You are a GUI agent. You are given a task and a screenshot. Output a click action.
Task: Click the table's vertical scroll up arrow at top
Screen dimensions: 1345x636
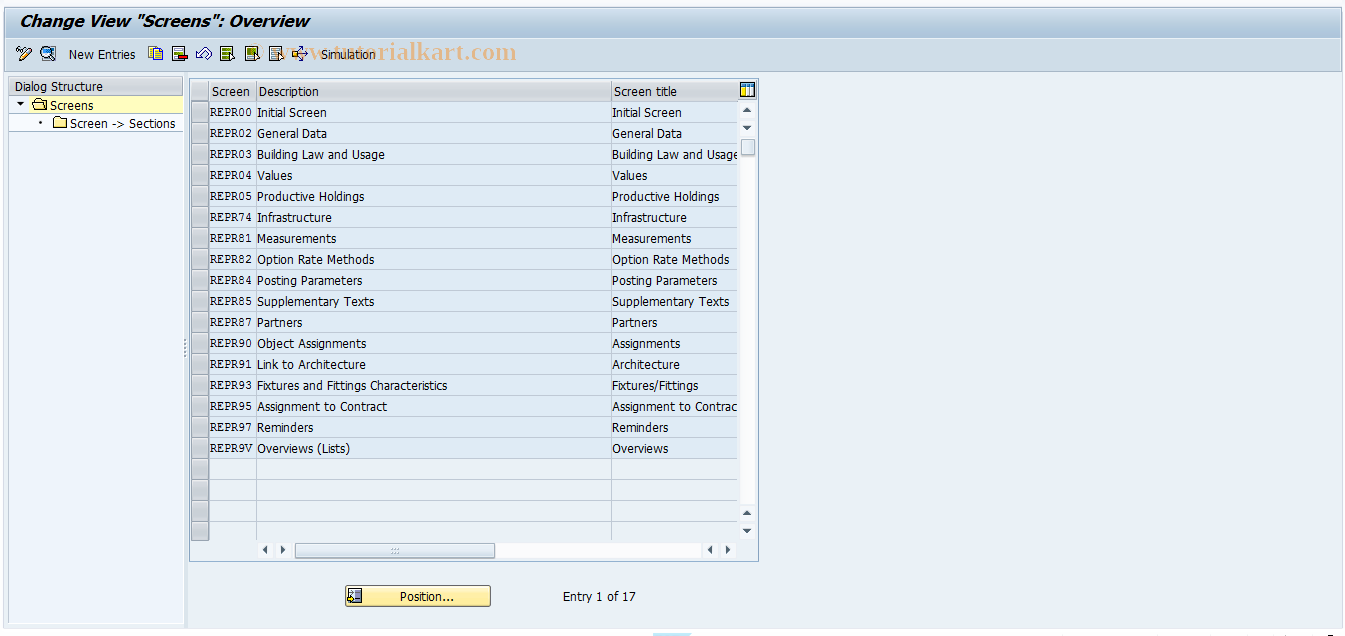tap(747, 110)
